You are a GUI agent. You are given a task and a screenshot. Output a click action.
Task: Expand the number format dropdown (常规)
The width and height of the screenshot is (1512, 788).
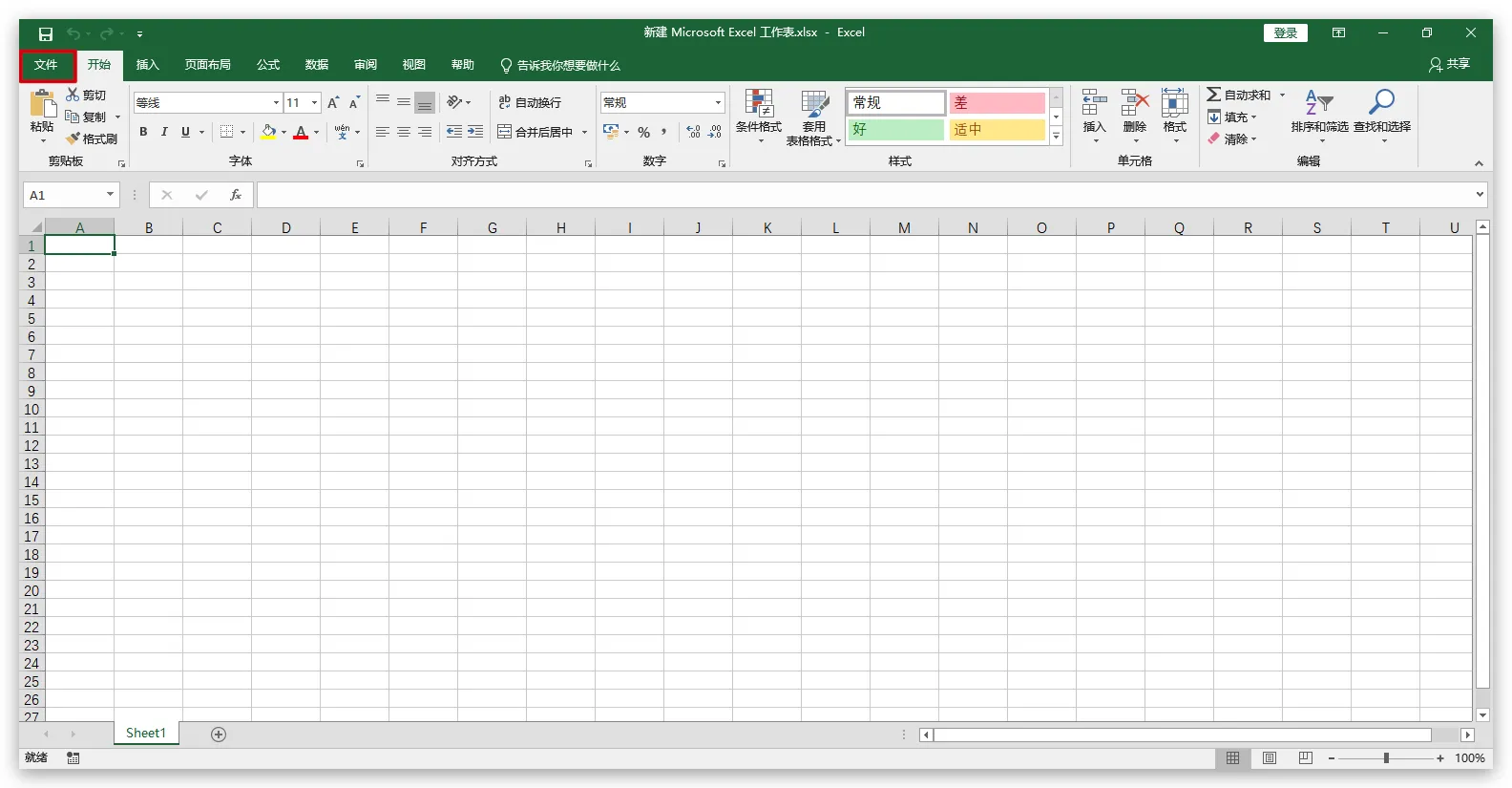(718, 102)
